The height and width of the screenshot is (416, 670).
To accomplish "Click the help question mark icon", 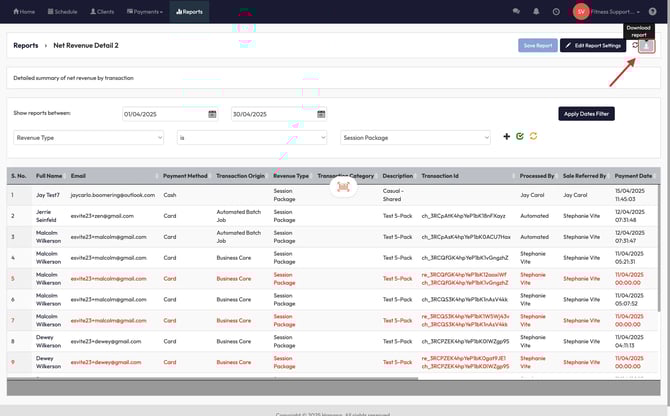I will (652, 11).
